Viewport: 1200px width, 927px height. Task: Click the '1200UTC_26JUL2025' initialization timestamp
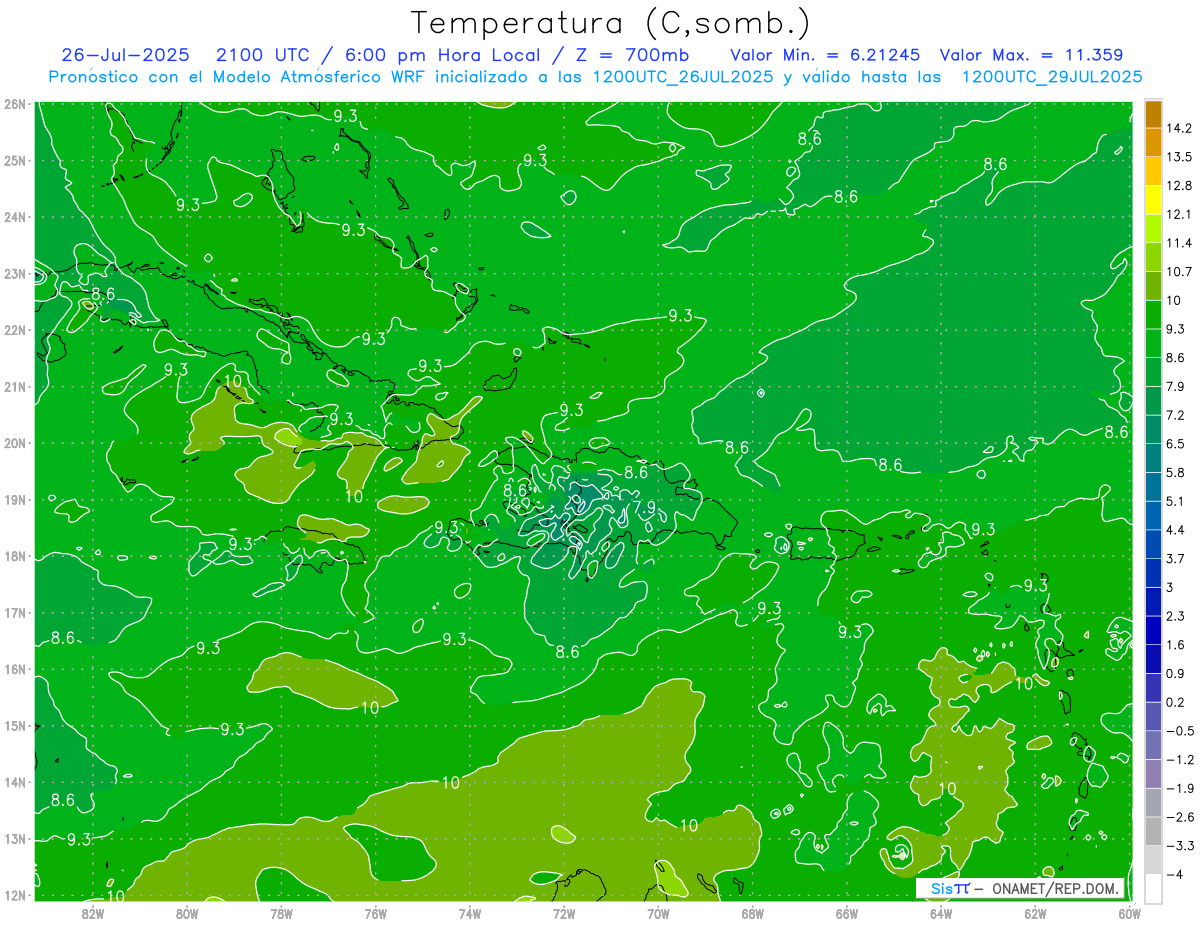pyautogui.click(x=683, y=77)
